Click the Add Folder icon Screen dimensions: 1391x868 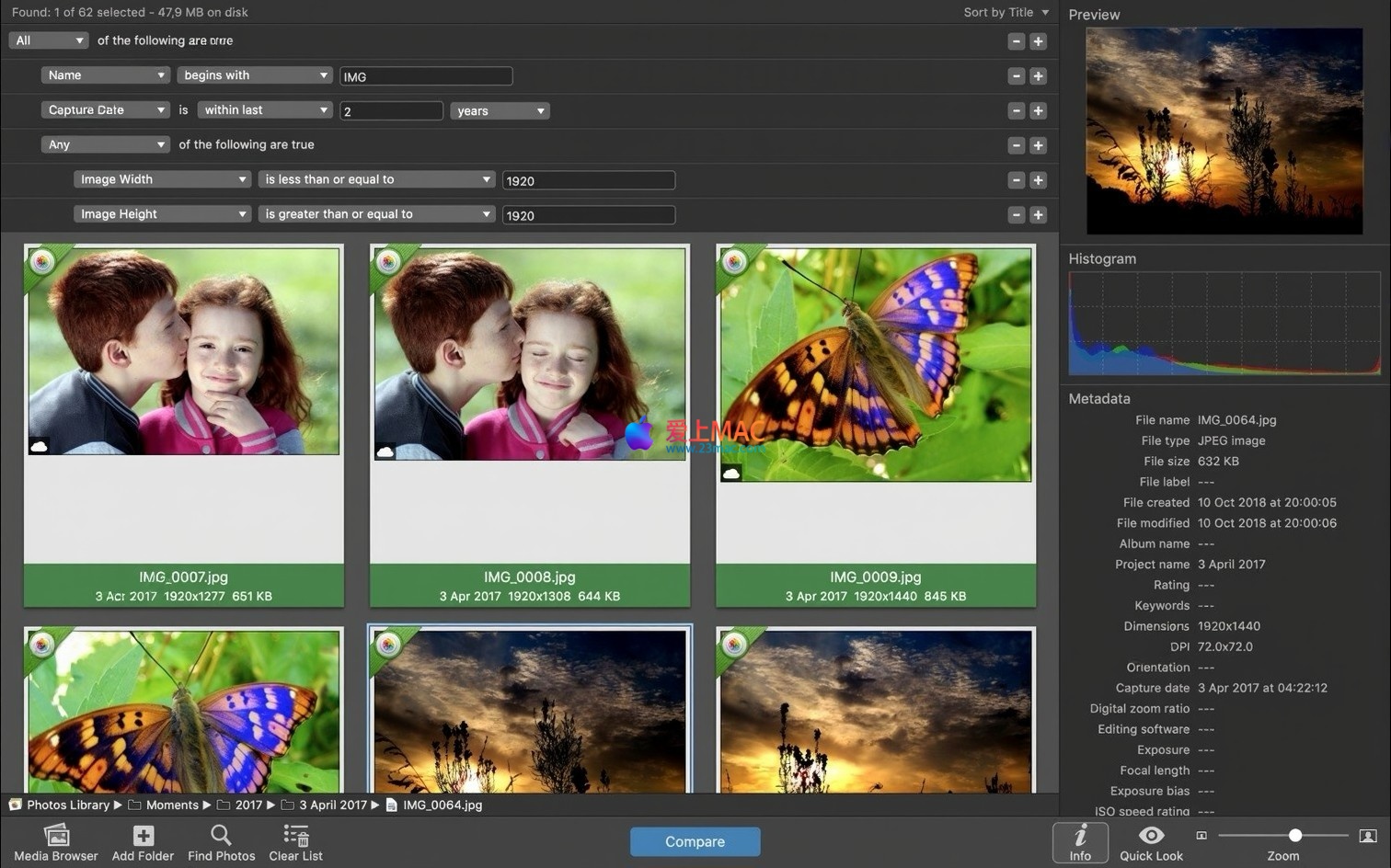click(x=143, y=836)
